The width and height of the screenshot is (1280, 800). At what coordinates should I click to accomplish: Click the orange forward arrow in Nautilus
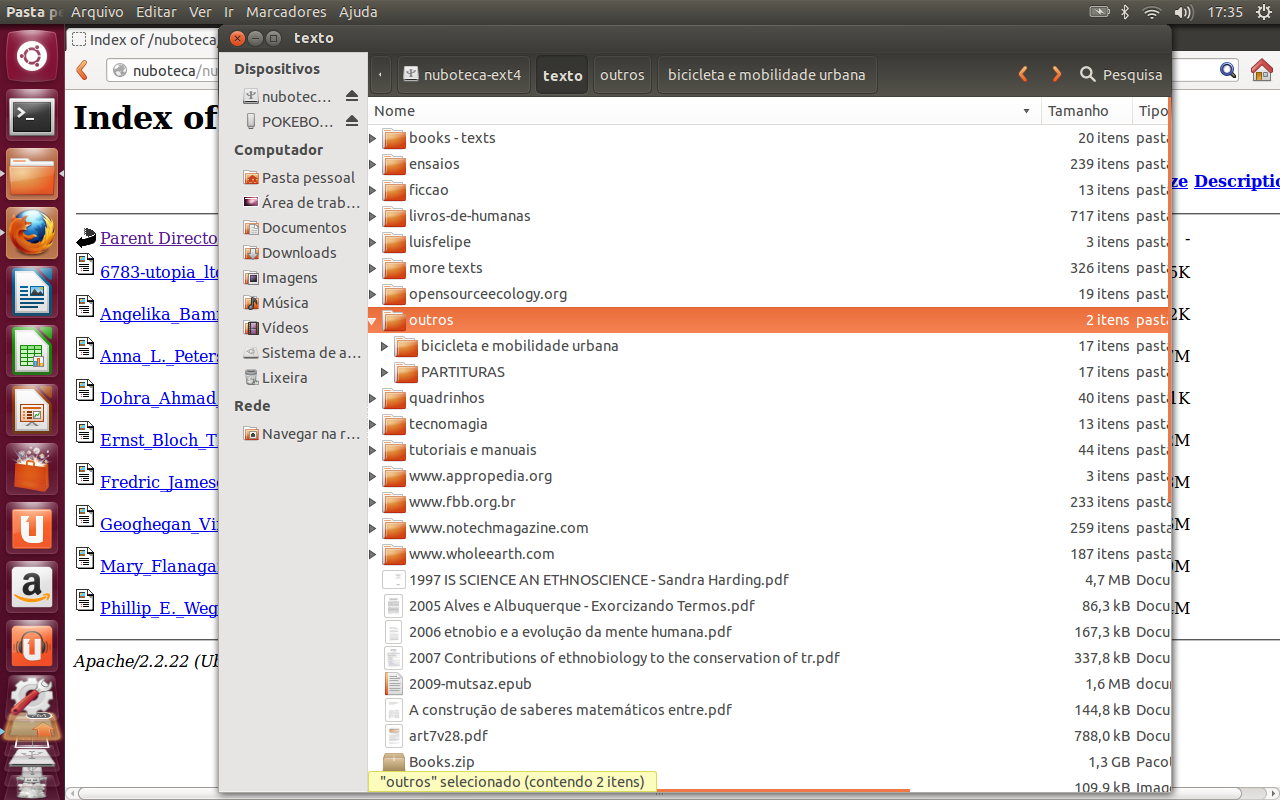tap(1056, 75)
